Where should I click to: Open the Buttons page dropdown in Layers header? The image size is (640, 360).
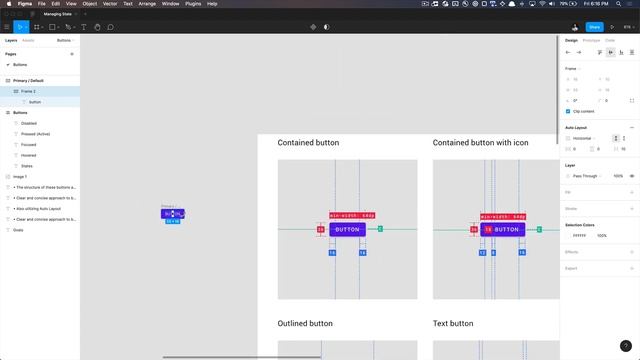[x=65, y=40]
